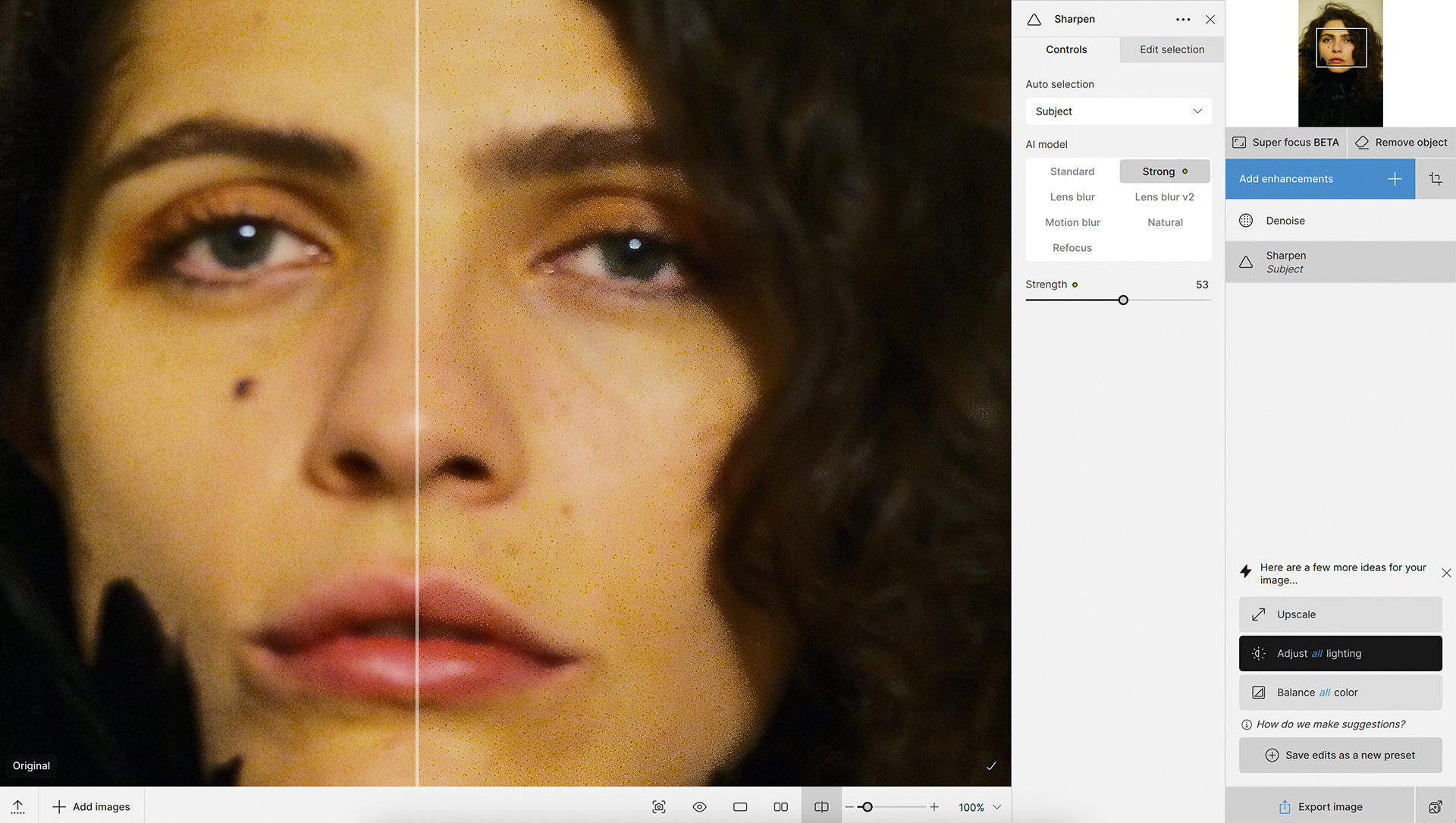The image size is (1456, 823).
Task: Switch to side-by-side comparison view
Action: coord(780,807)
